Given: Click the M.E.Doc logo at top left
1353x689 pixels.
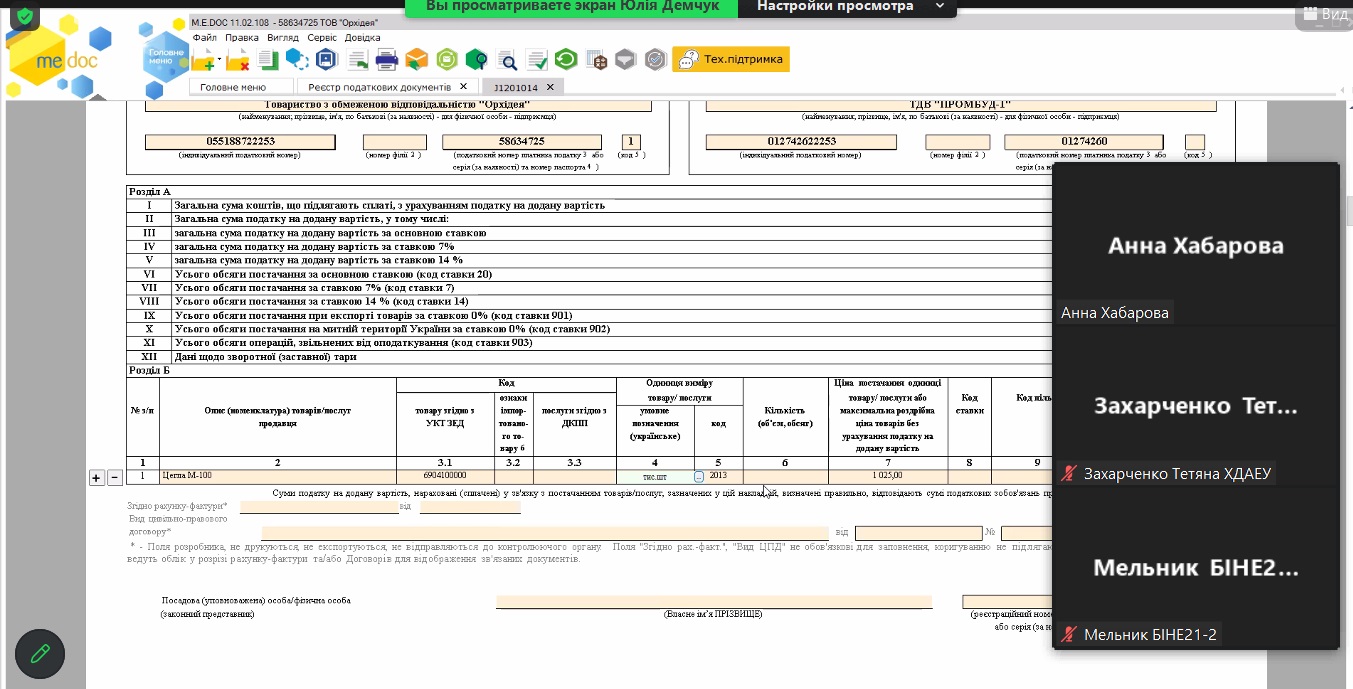Looking at the screenshot, I should [x=60, y=58].
